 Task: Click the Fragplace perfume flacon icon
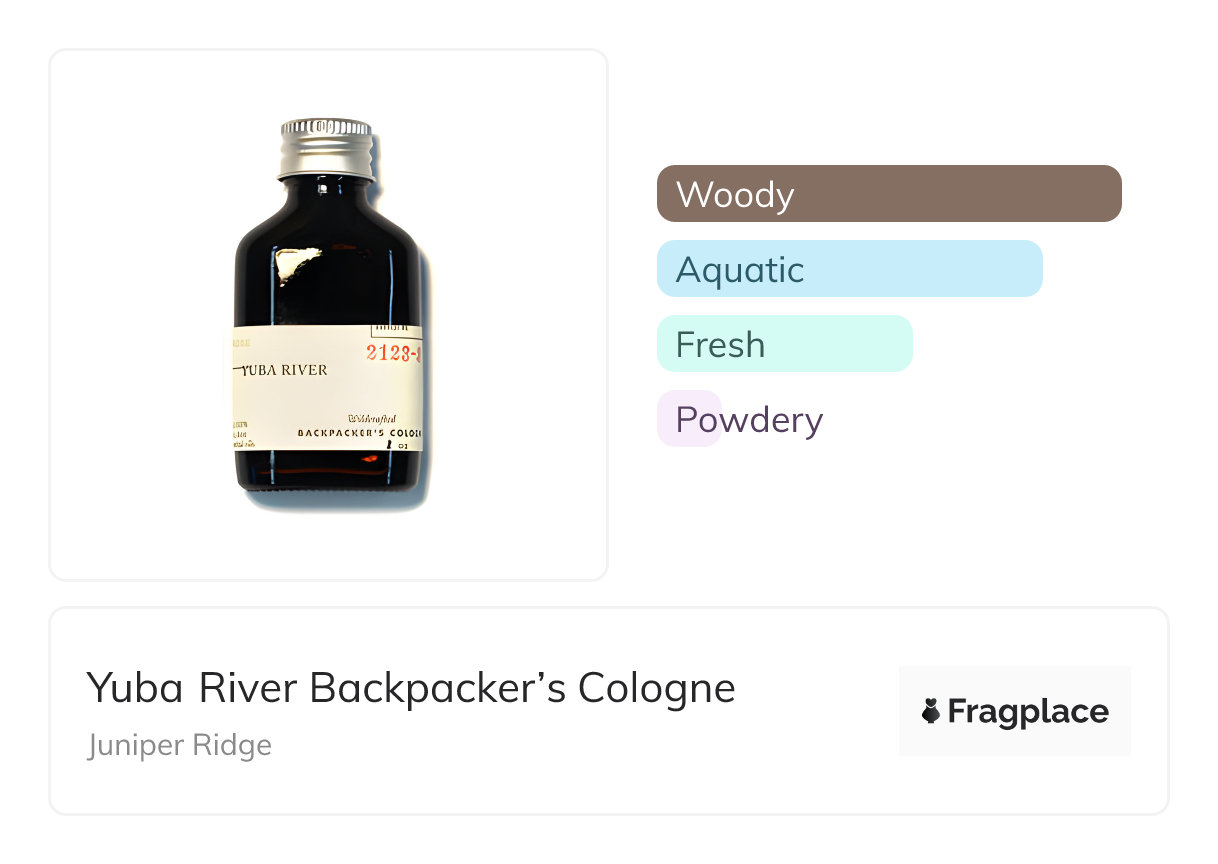click(x=931, y=711)
